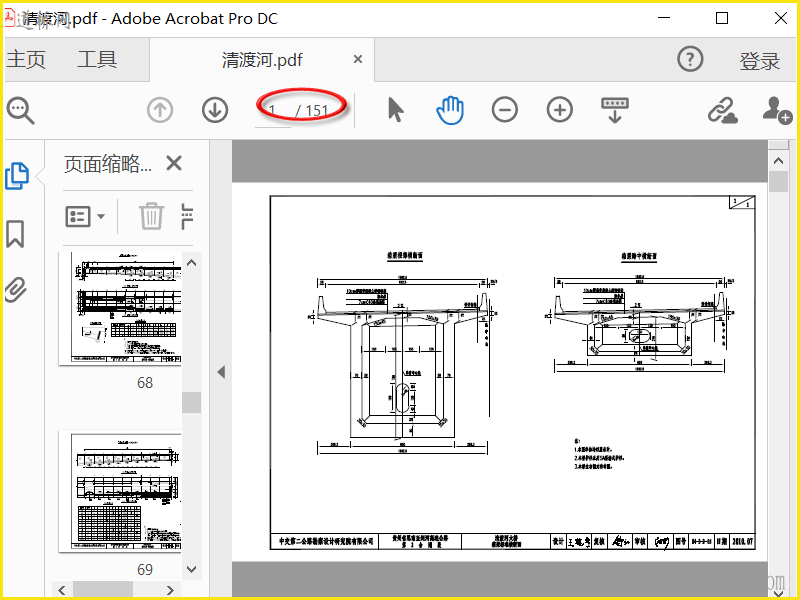Close the 清渡河.pdf document tab
The height and width of the screenshot is (600, 800).
click(358, 60)
